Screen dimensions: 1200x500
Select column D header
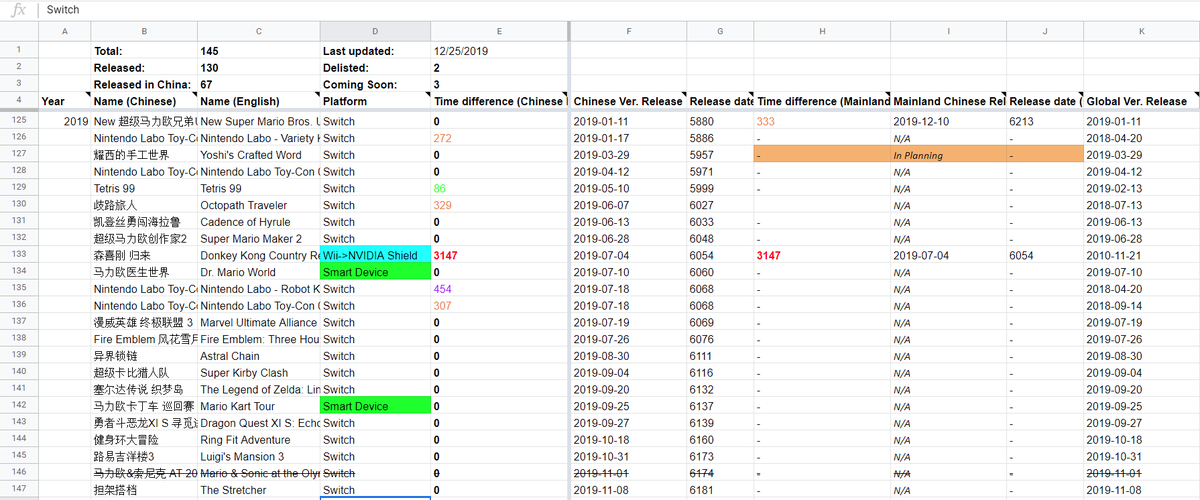pos(375,32)
